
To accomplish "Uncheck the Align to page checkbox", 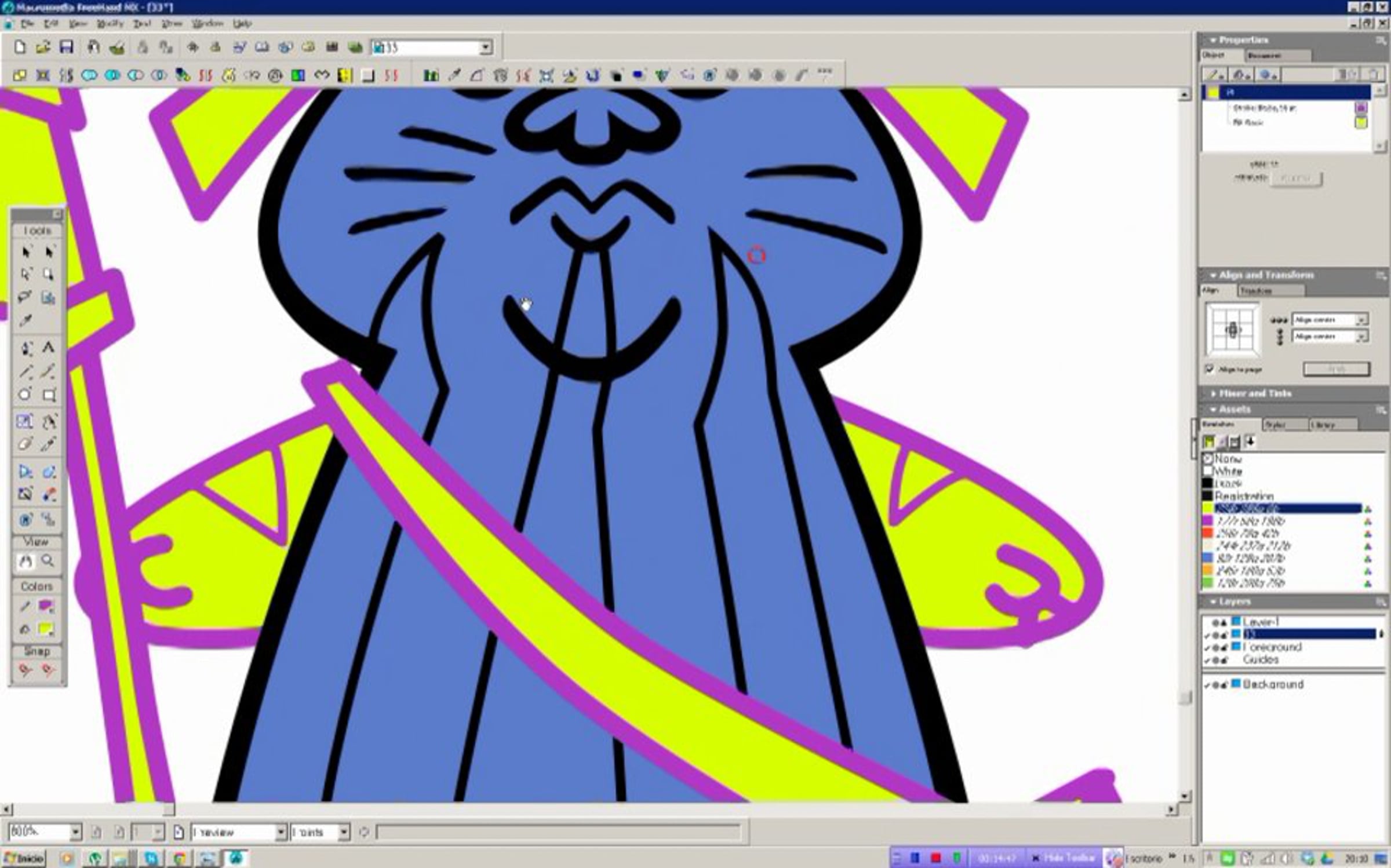I will click(x=1210, y=369).
